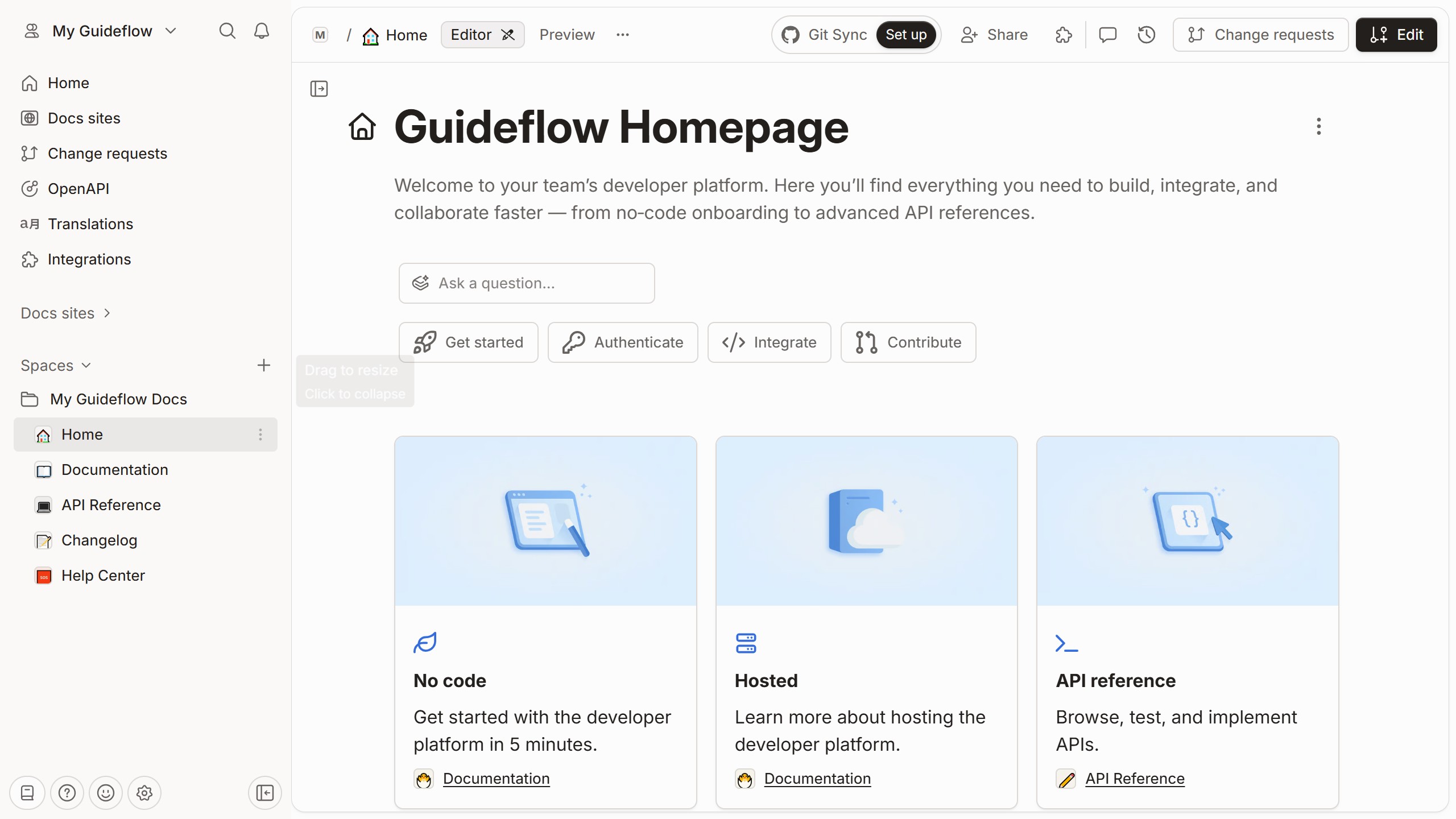Switch to the Preview tab
This screenshot has width=1456, height=819.
(567, 35)
